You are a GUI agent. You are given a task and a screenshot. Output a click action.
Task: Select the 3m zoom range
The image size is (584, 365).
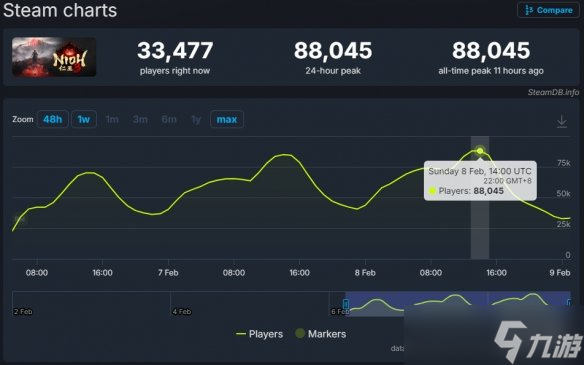(140, 119)
